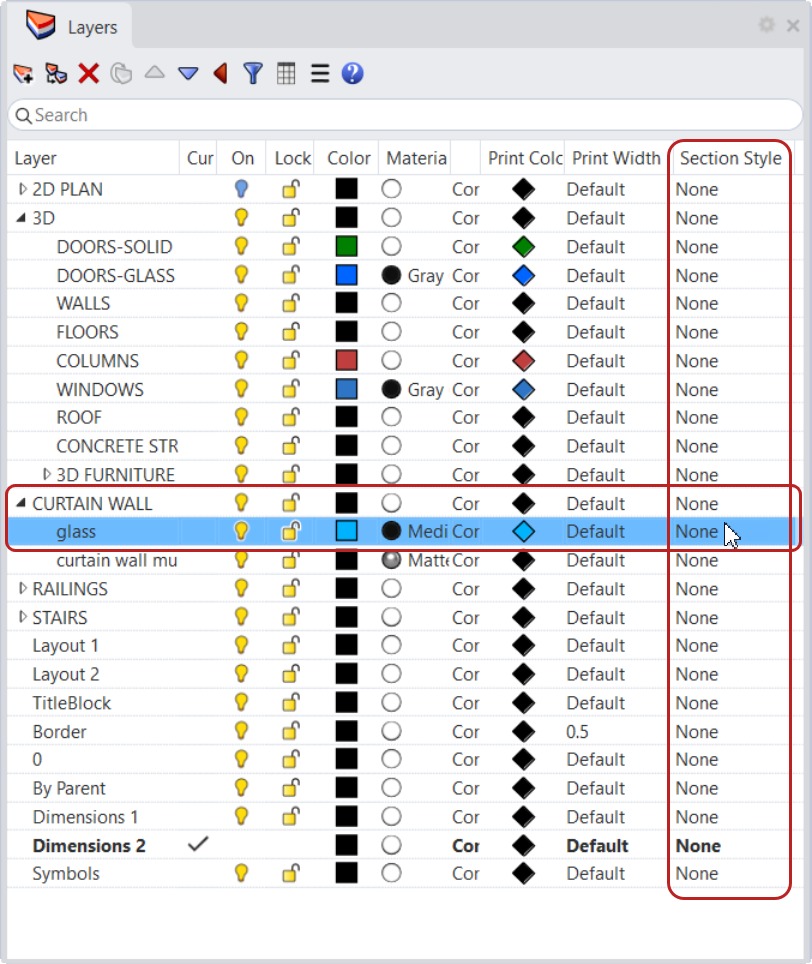Click the red Move Up One Parent arrow
The width and height of the screenshot is (812, 964).
point(220,73)
